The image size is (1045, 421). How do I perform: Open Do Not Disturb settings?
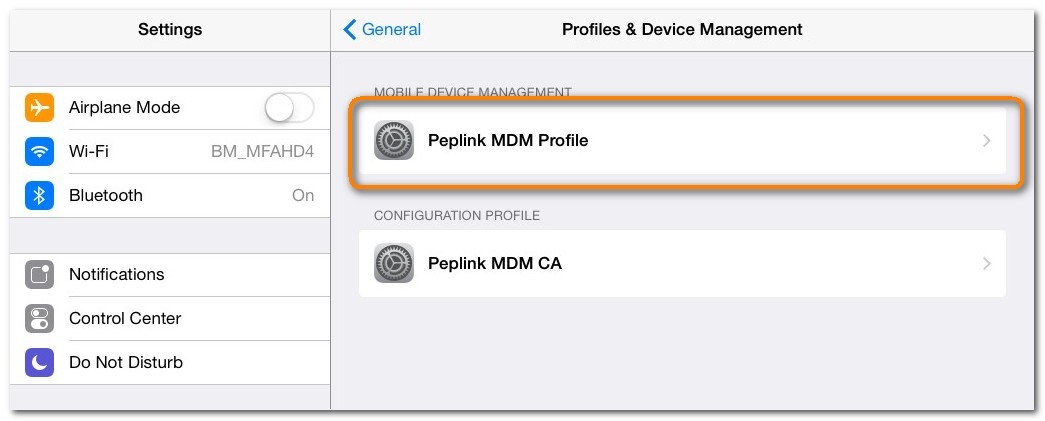pyautogui.click(x=170, y=363)
